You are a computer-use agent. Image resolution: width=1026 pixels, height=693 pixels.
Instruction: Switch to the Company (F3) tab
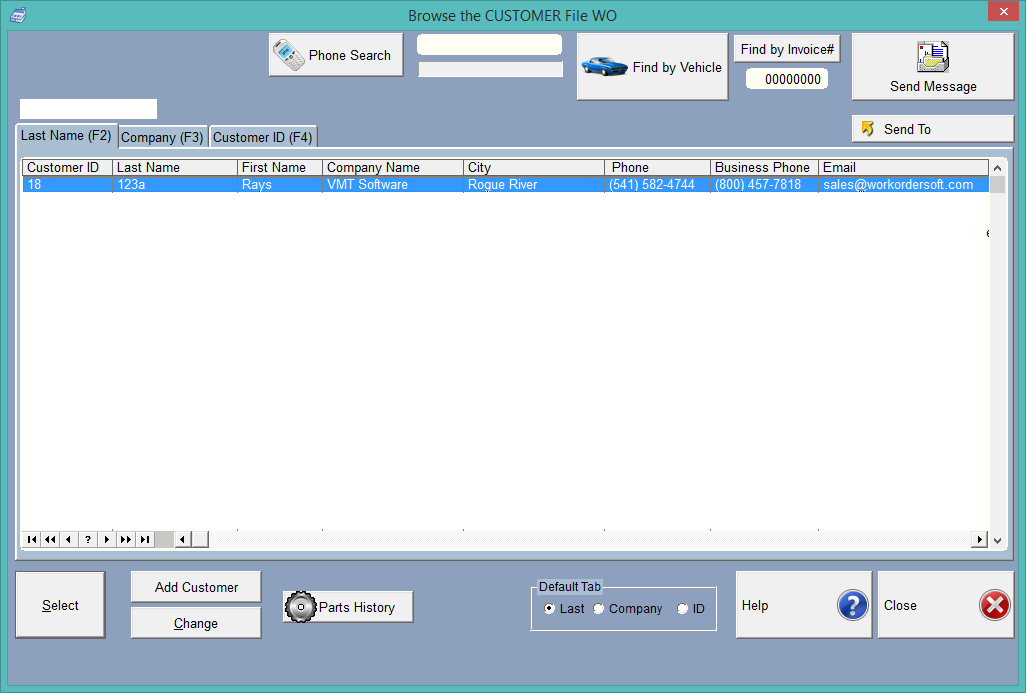click(162, 136)
